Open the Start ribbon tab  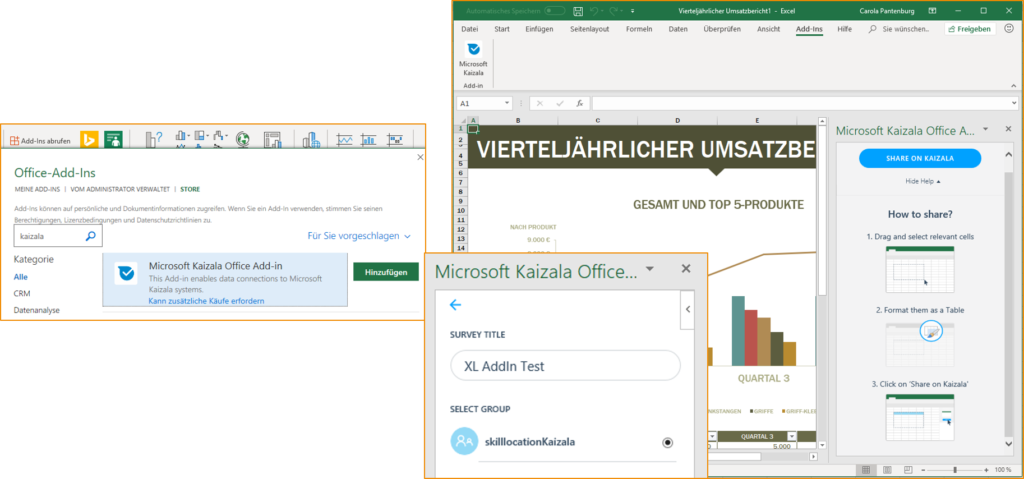502,29
